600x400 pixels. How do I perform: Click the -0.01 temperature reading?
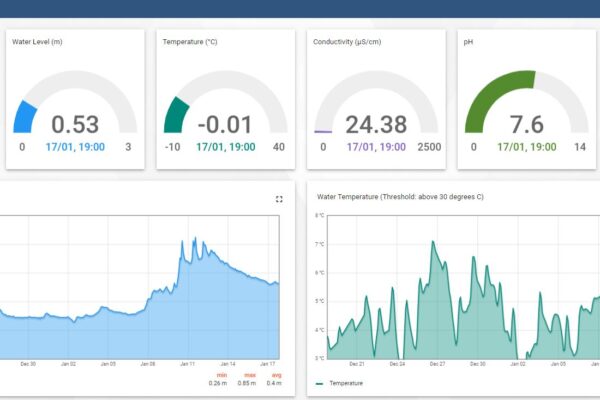pos(225,124)
